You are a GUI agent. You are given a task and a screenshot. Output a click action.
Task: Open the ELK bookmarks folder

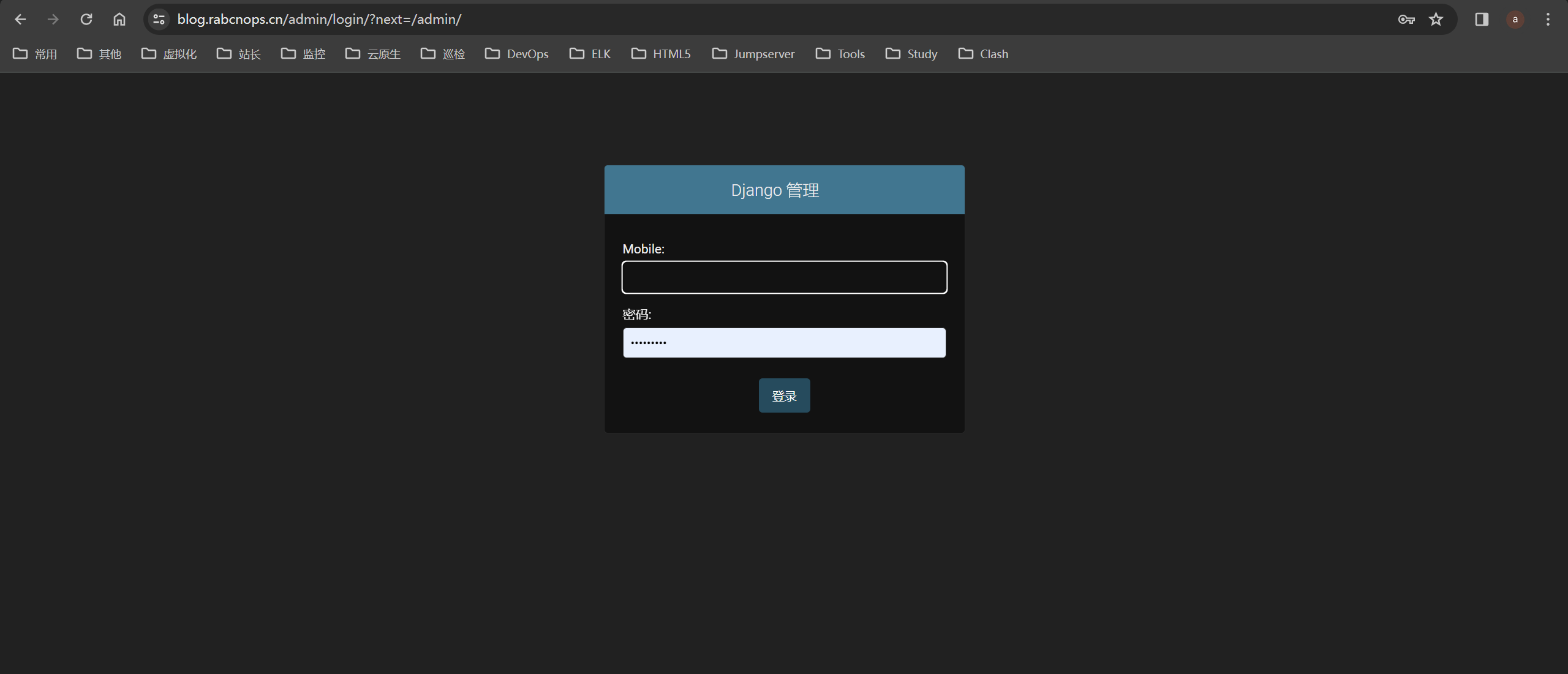pyautogui.click(x=590, y=54)
